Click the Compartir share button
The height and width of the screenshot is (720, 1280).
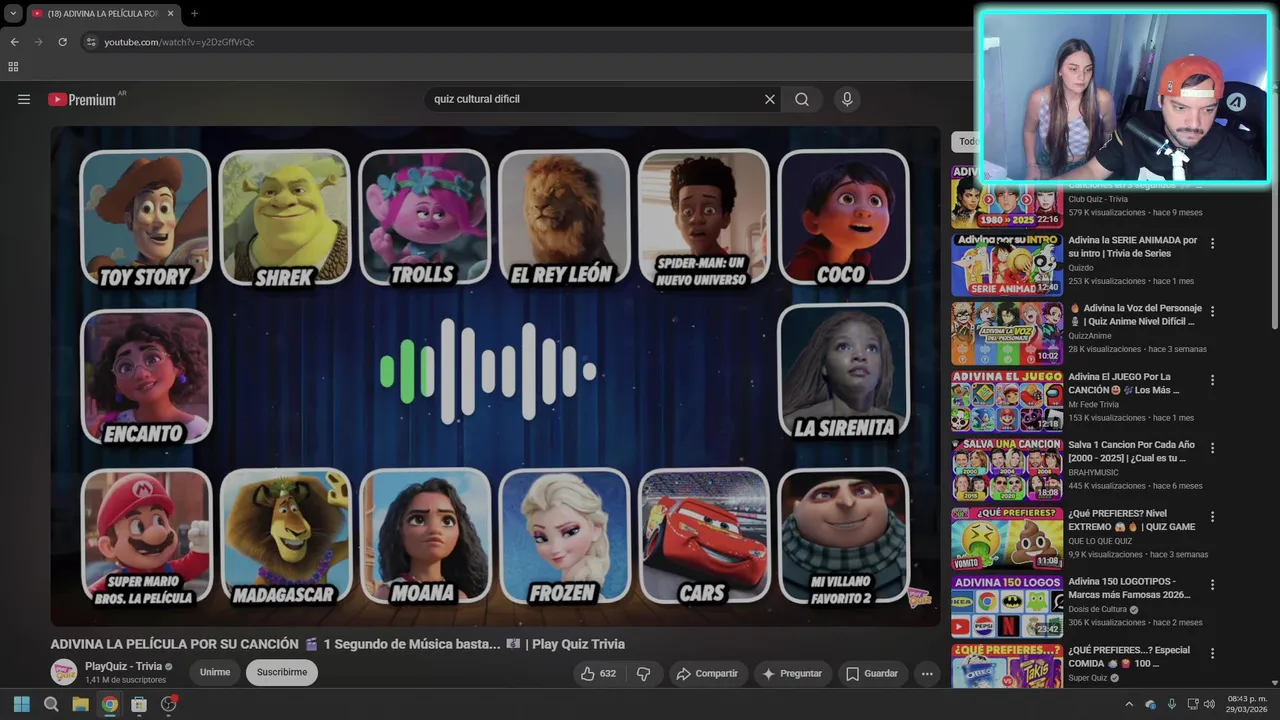click(707, 674)
